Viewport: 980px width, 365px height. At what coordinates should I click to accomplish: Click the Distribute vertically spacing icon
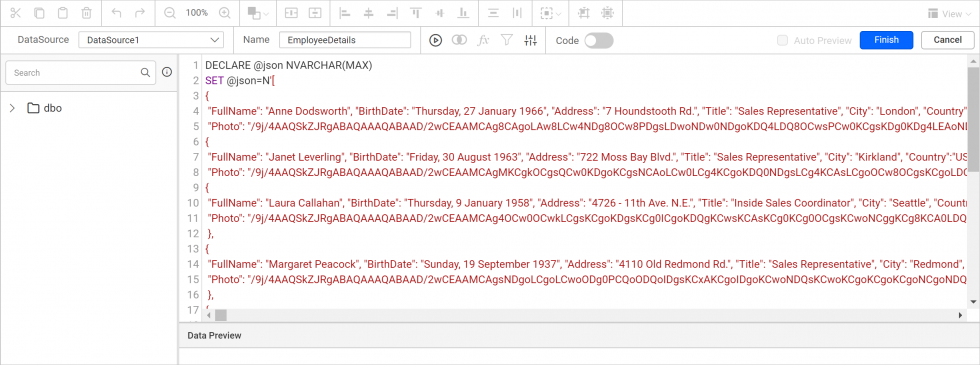click(x=493, y=13)
